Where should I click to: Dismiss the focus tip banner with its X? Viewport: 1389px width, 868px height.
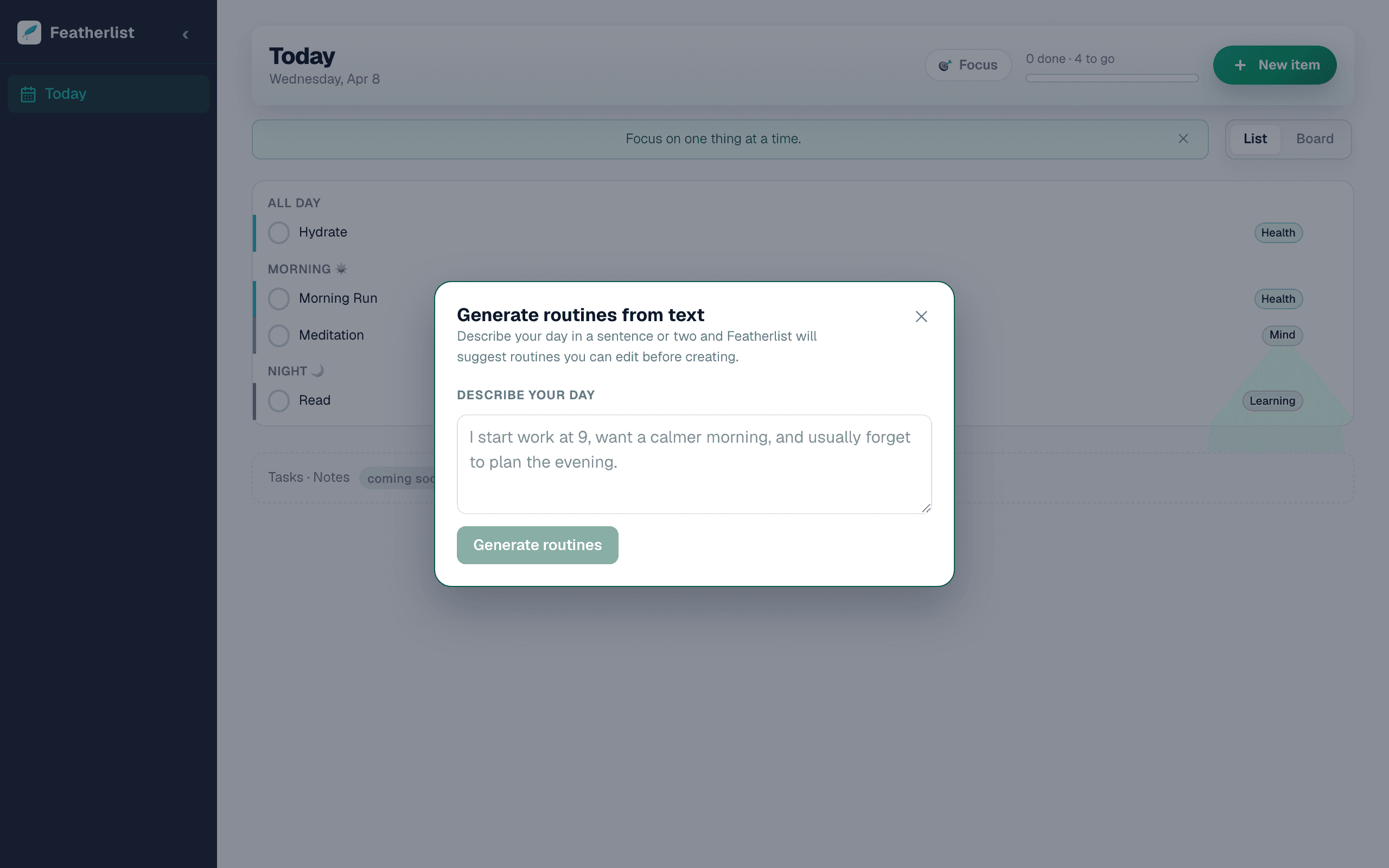(x=1183, y=139)
